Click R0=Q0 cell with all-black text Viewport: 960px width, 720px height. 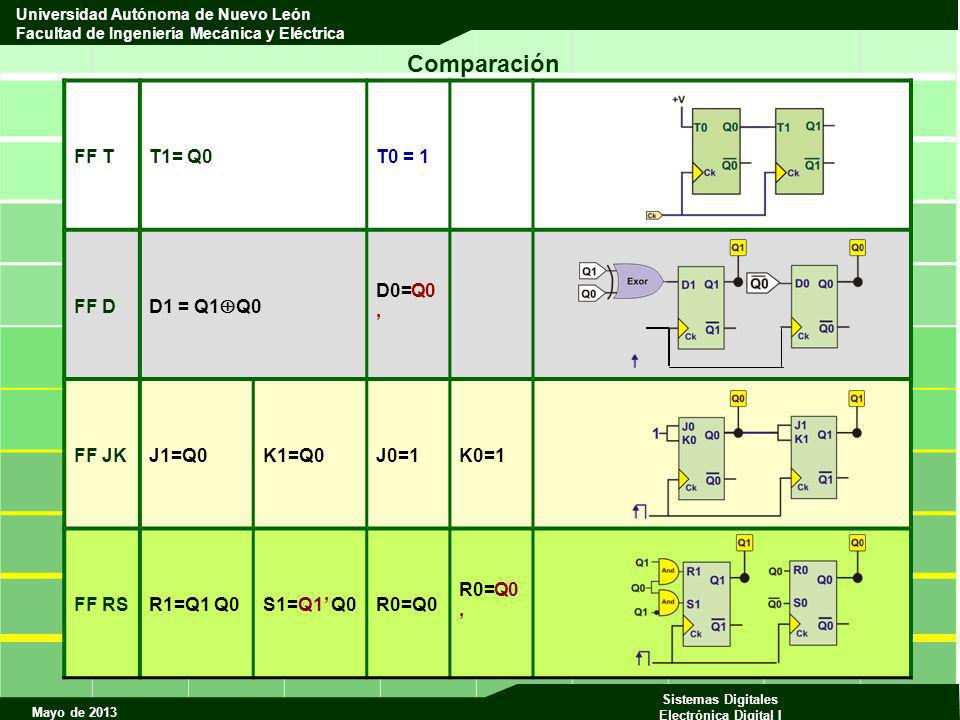click(407, 604)
